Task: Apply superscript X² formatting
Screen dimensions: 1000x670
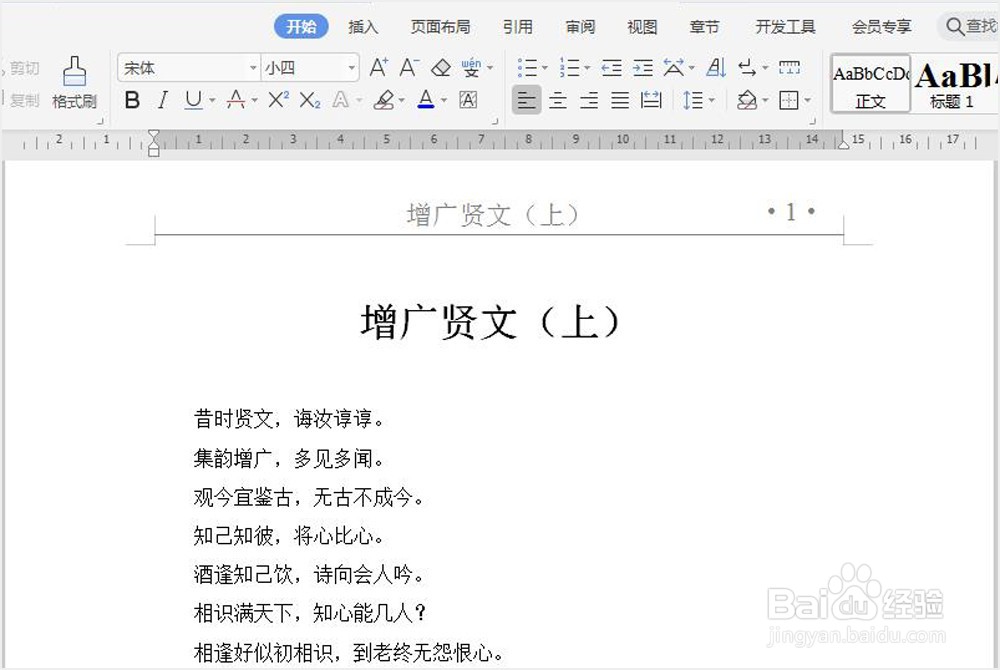Action: tap(278, 100)
